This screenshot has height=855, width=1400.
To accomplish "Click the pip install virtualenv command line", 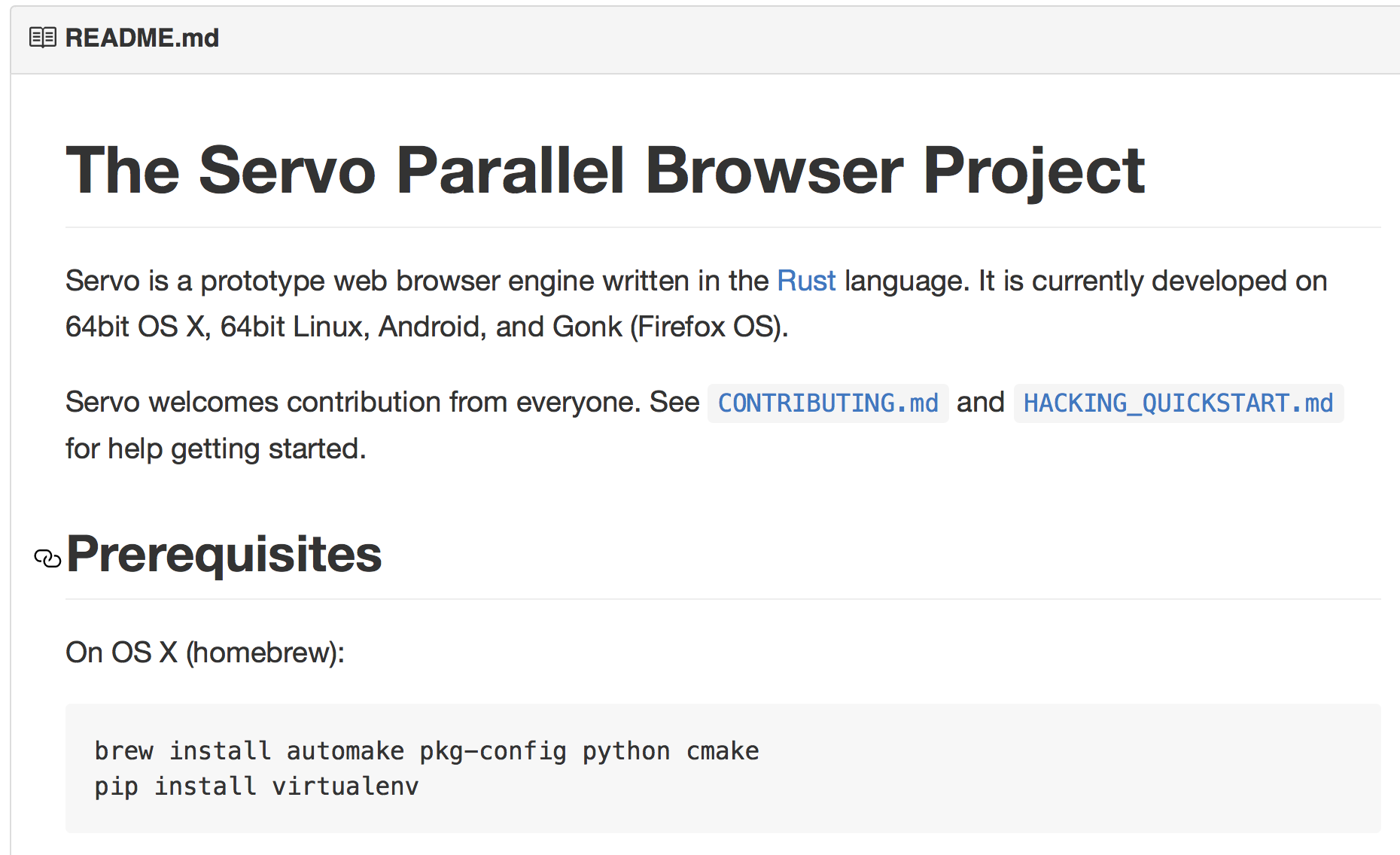I will point(257,787).
